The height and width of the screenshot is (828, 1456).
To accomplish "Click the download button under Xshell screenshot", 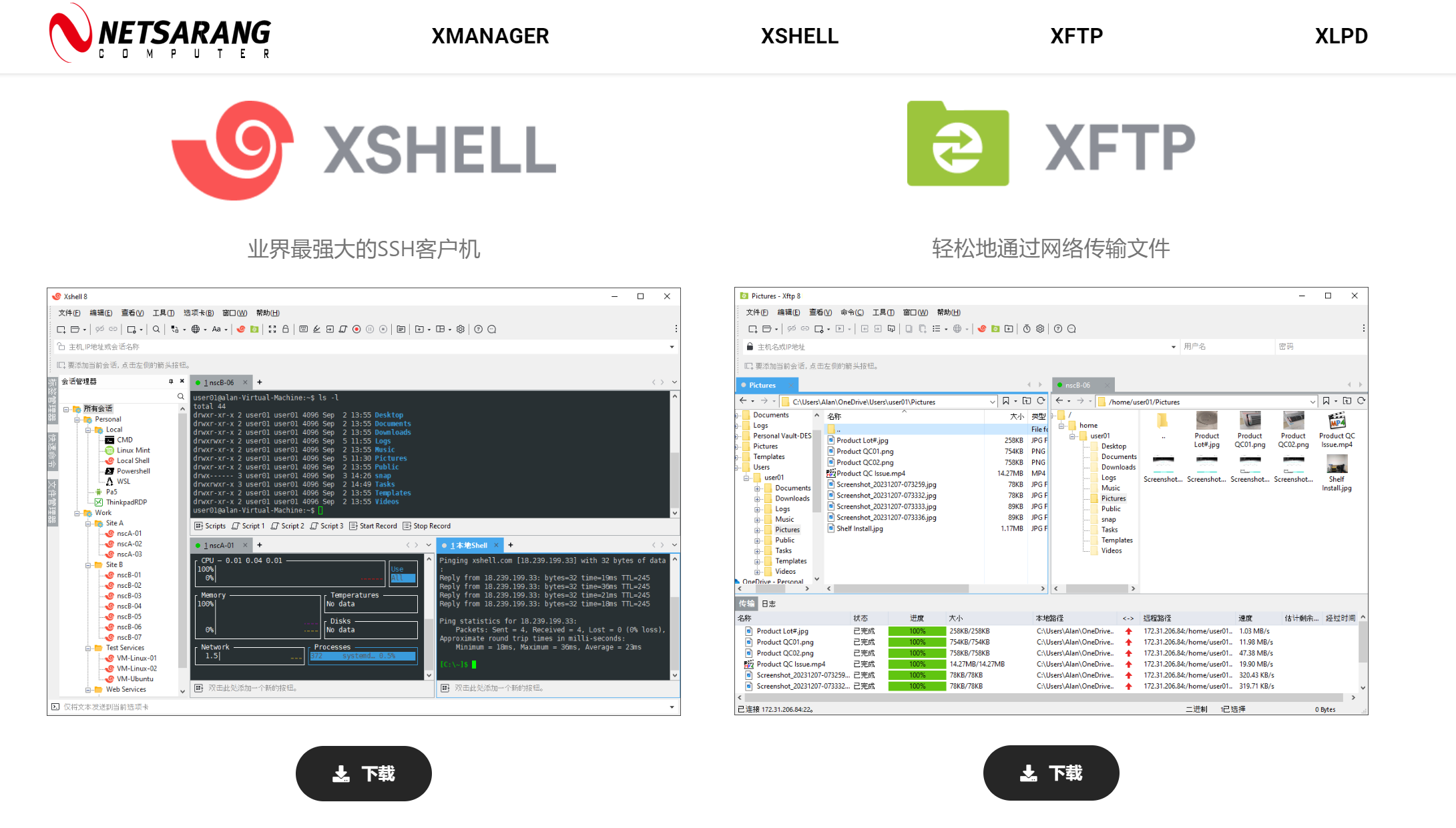I will pos(364,773).
